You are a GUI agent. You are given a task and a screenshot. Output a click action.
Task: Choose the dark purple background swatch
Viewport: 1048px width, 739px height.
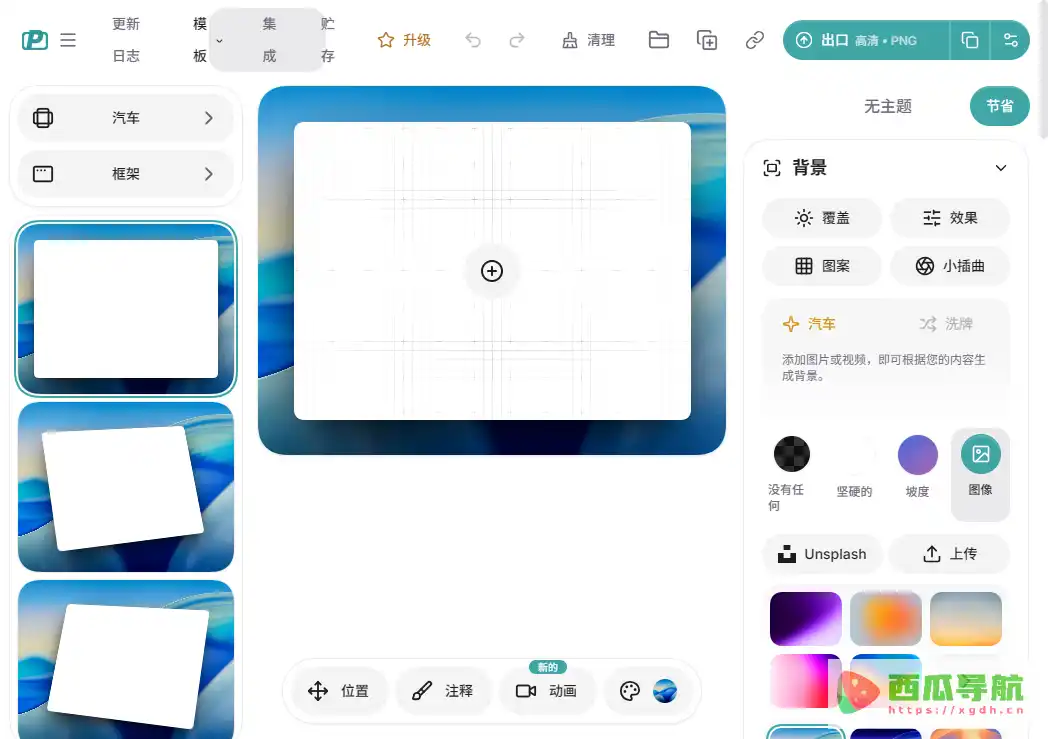805,619
